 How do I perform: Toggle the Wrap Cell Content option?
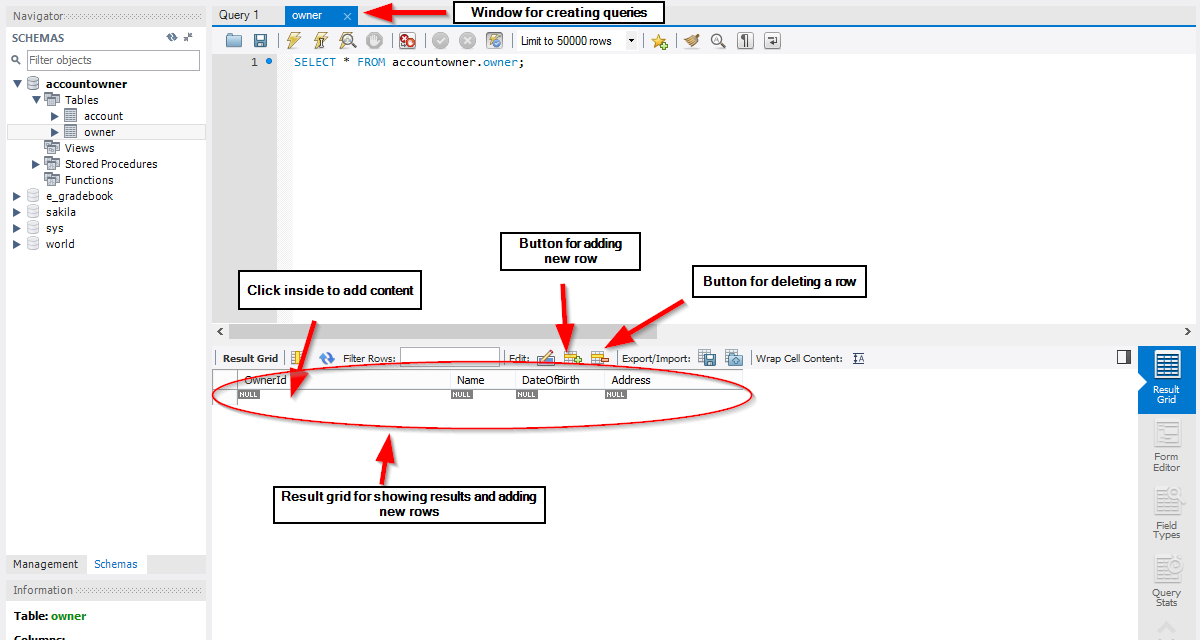858,358
